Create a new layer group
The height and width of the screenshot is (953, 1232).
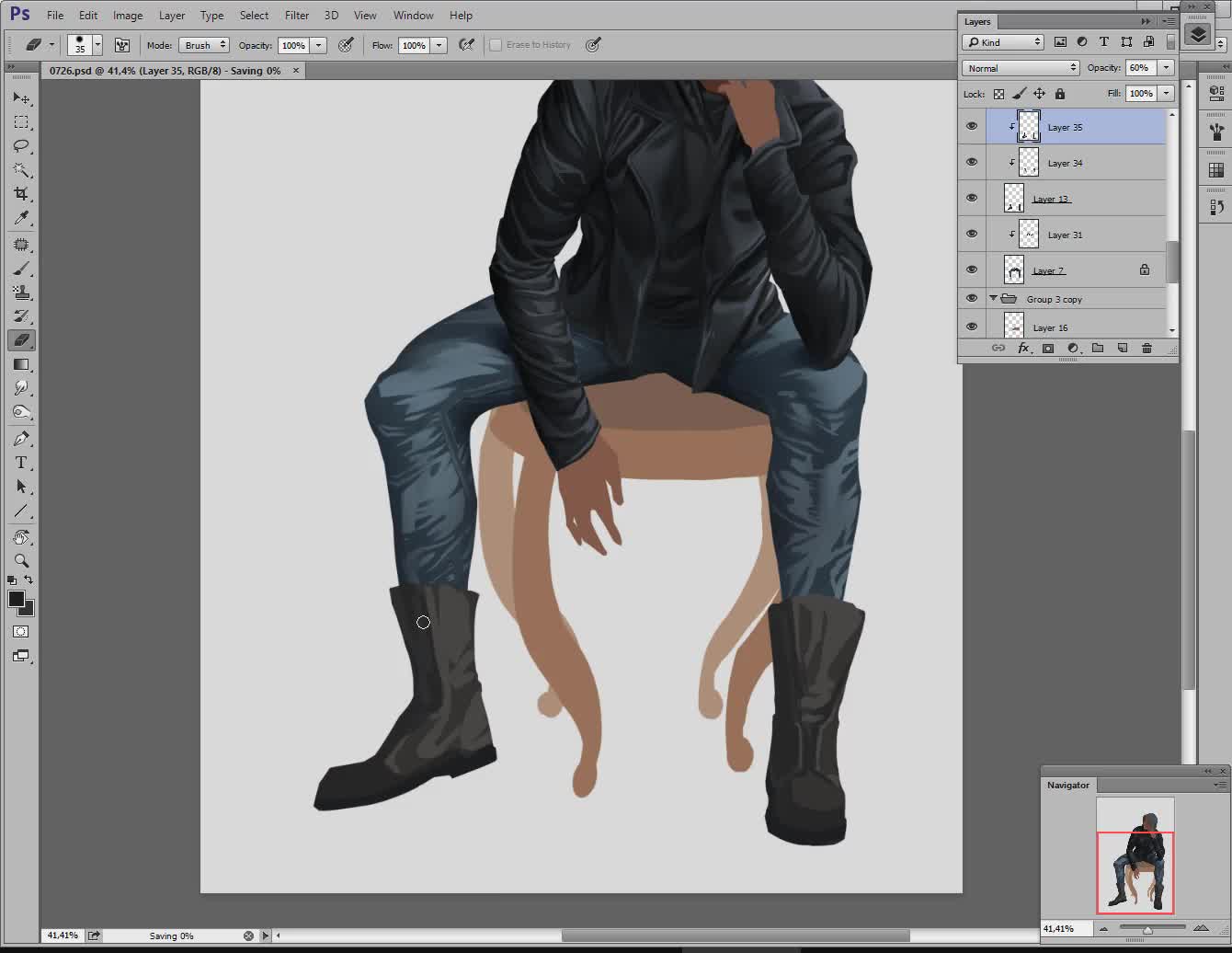(x=1098, y=348)
